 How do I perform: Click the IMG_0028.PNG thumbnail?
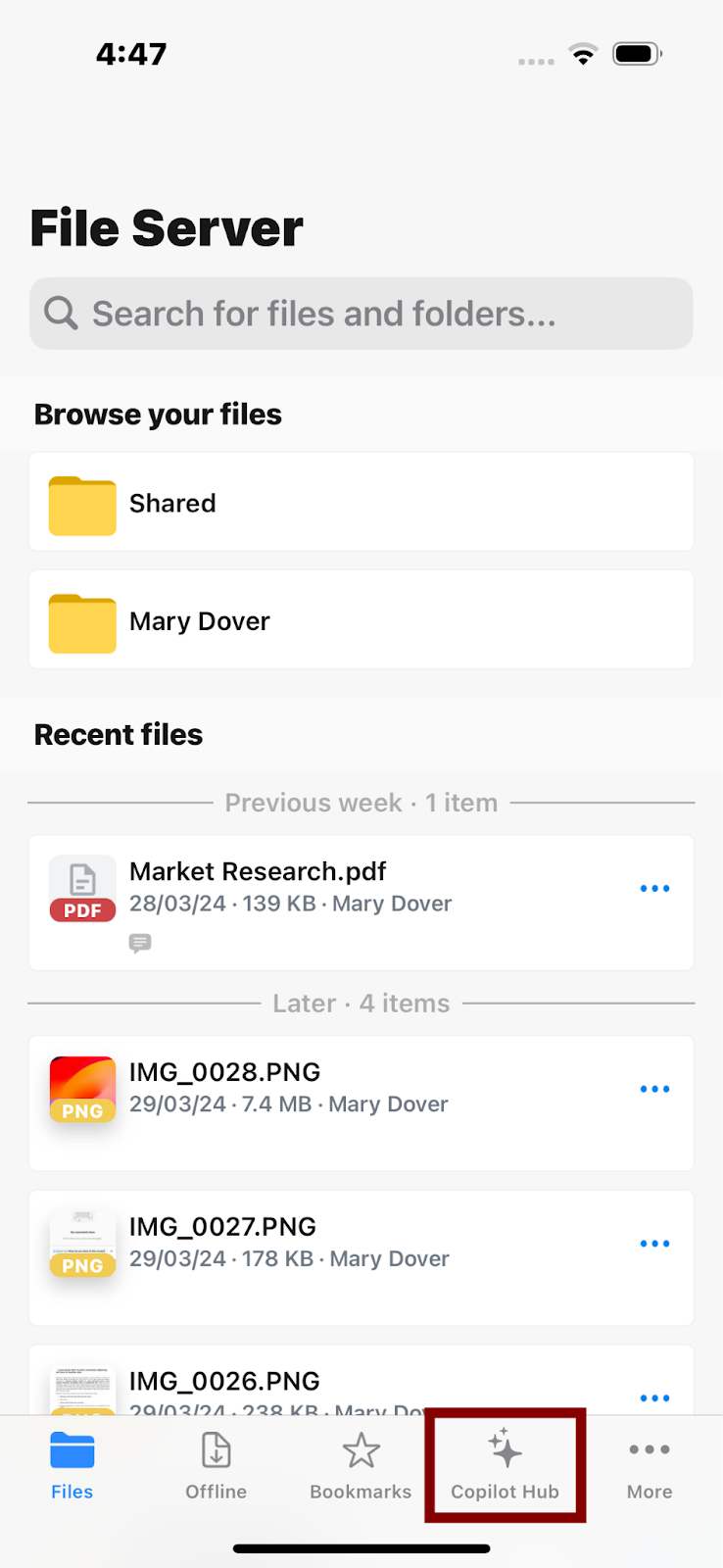coord(82,1089)
